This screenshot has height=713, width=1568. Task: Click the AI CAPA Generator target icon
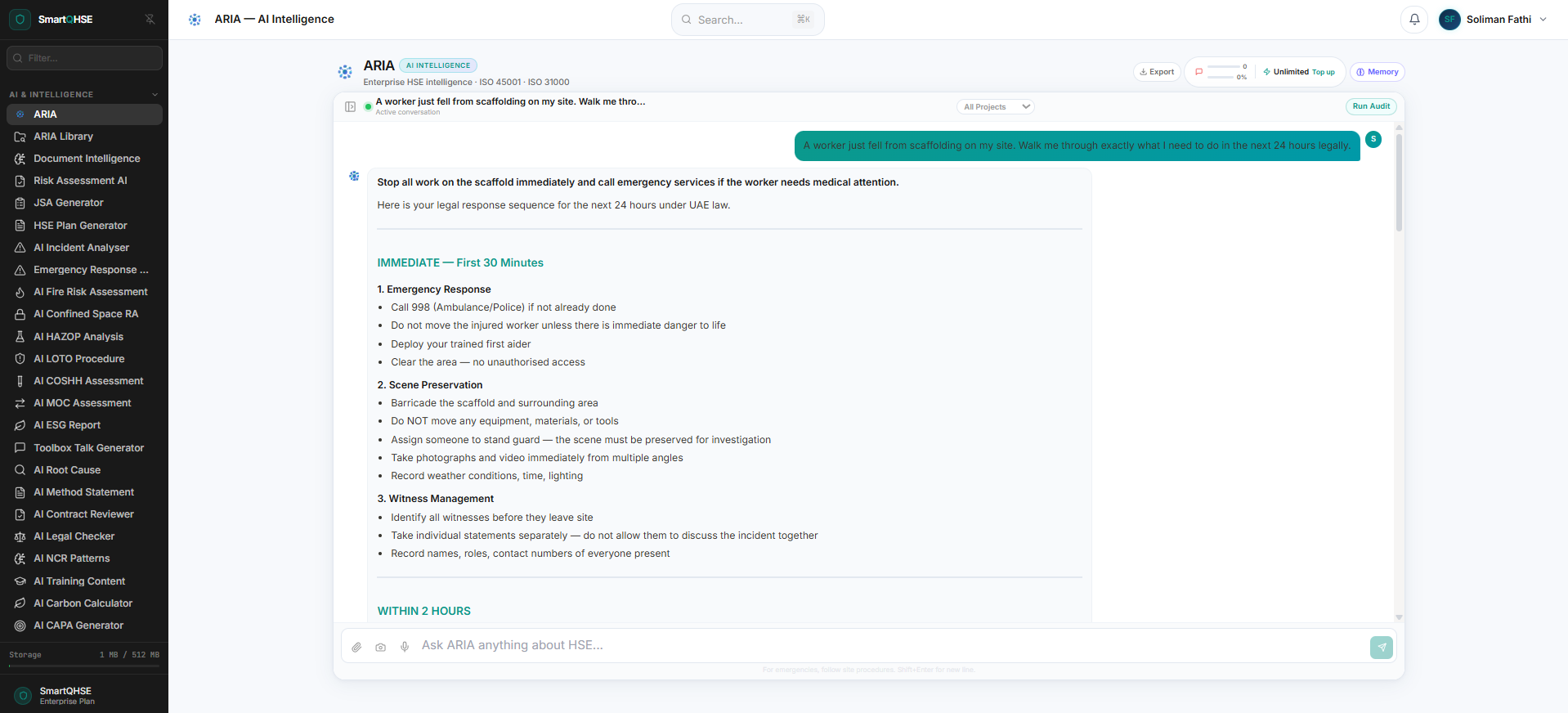20,626
